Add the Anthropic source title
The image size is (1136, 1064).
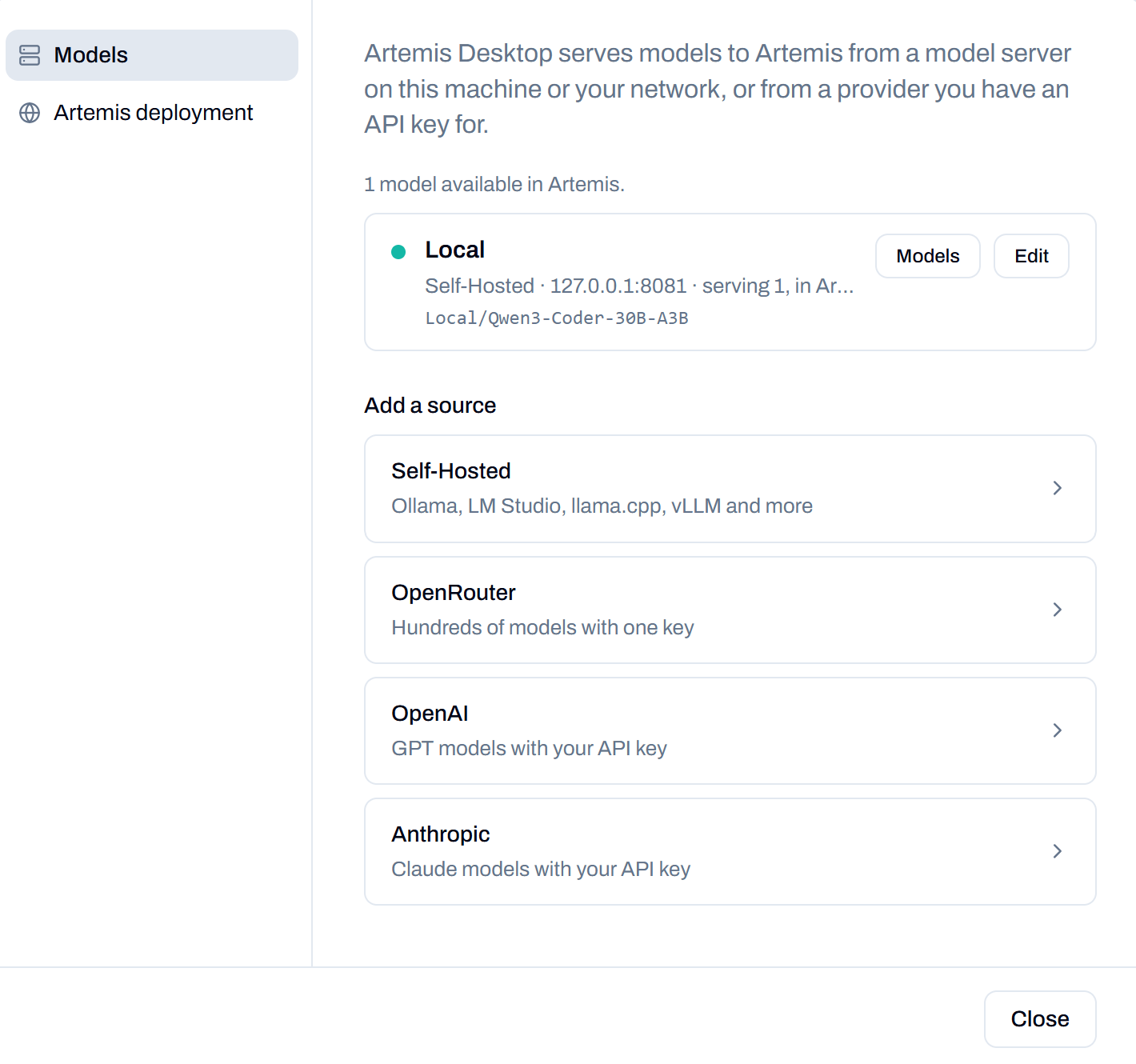[441, 834]
